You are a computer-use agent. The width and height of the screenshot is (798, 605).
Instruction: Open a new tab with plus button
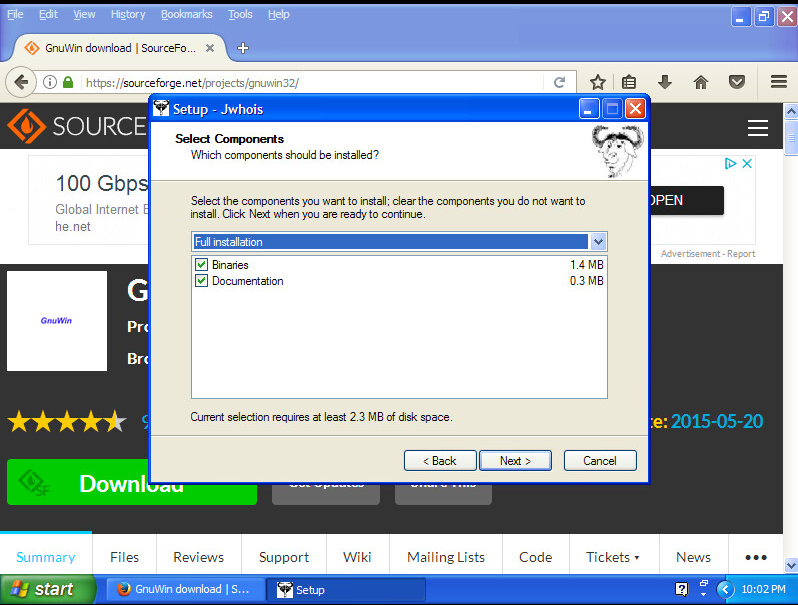[x=243, y=48]
